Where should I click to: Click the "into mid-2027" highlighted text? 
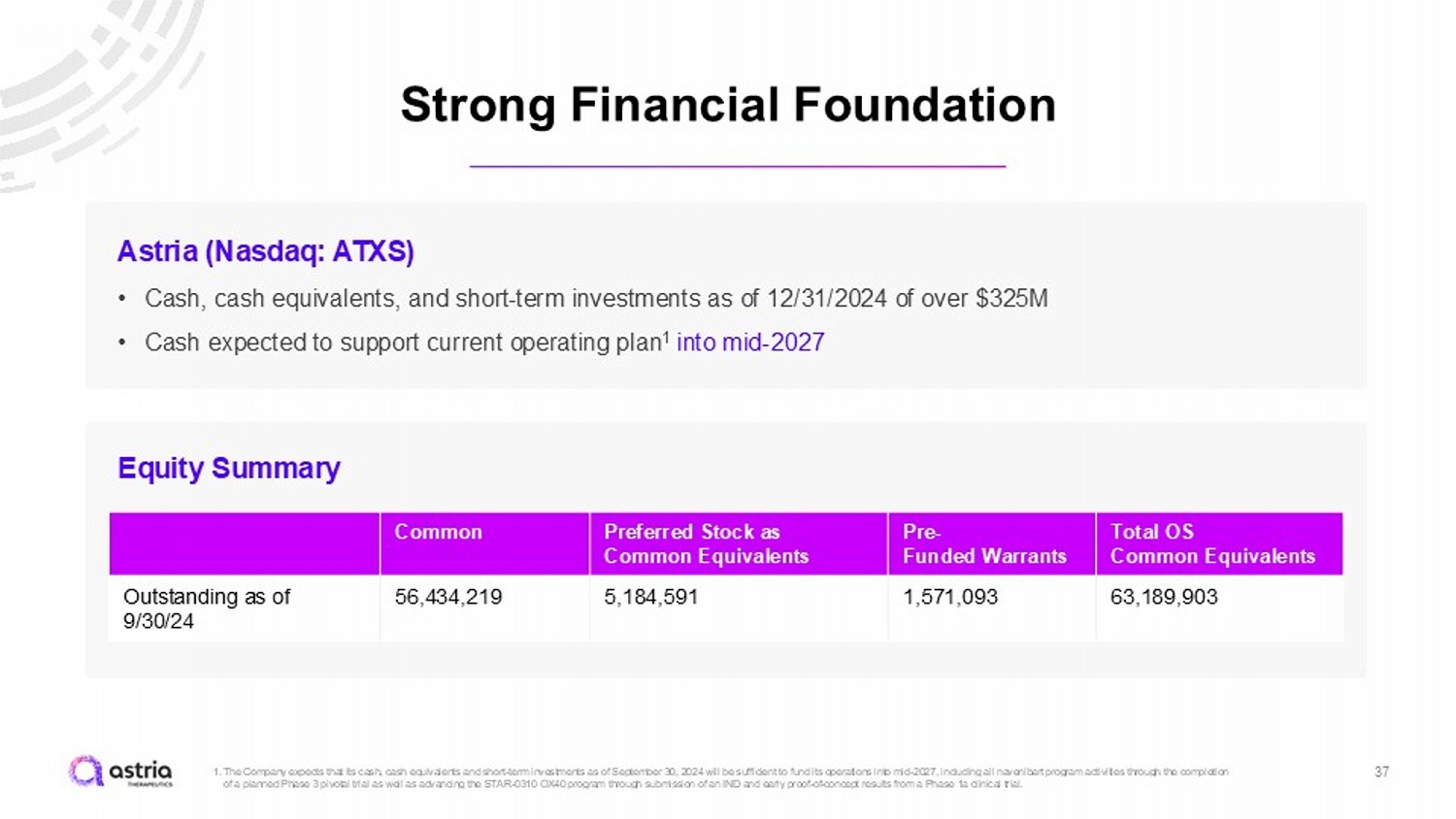pyautogui.click(x=750, y=343)
